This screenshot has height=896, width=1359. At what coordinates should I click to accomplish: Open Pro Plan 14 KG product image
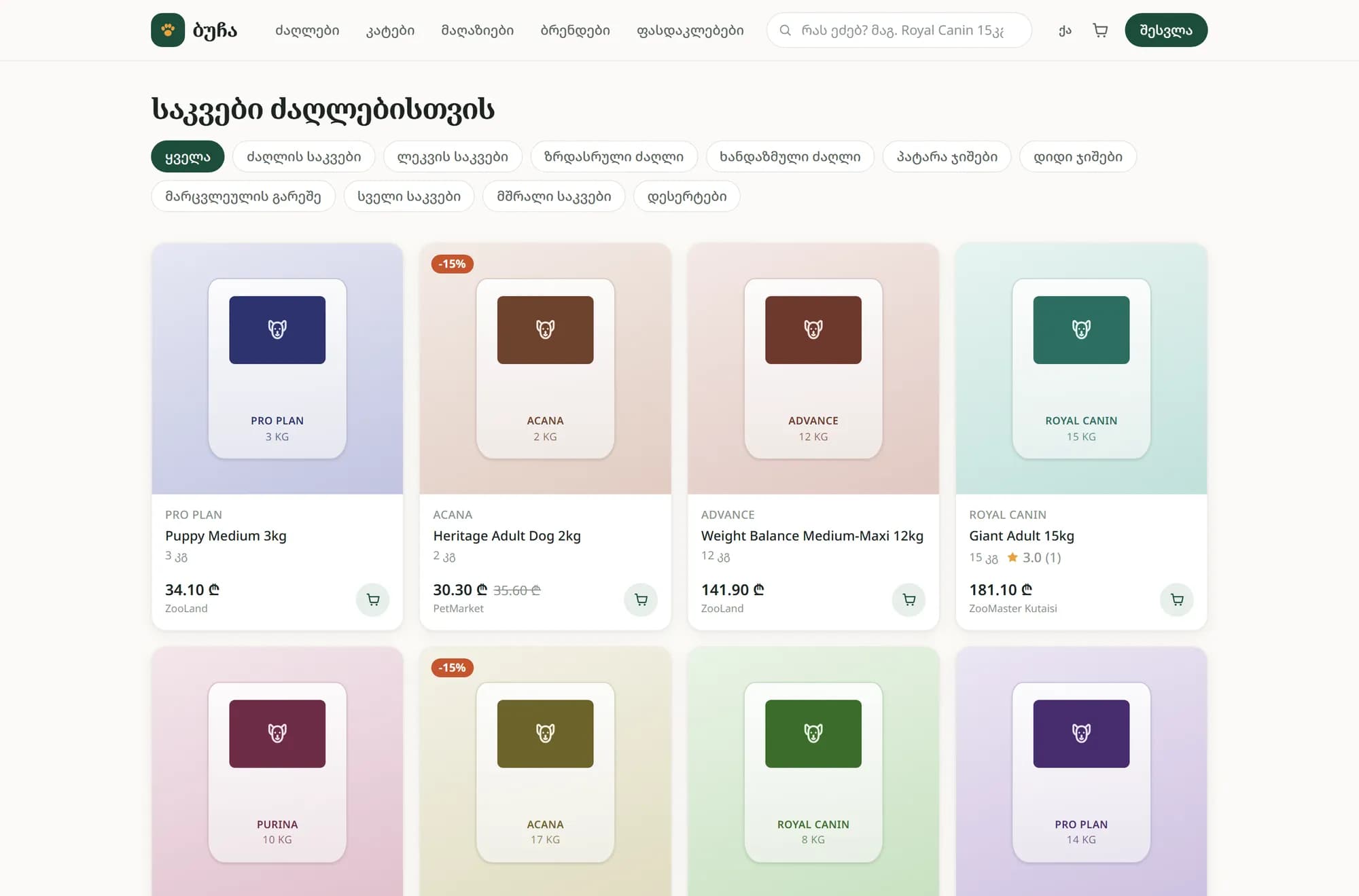[x=1081, y=772]
